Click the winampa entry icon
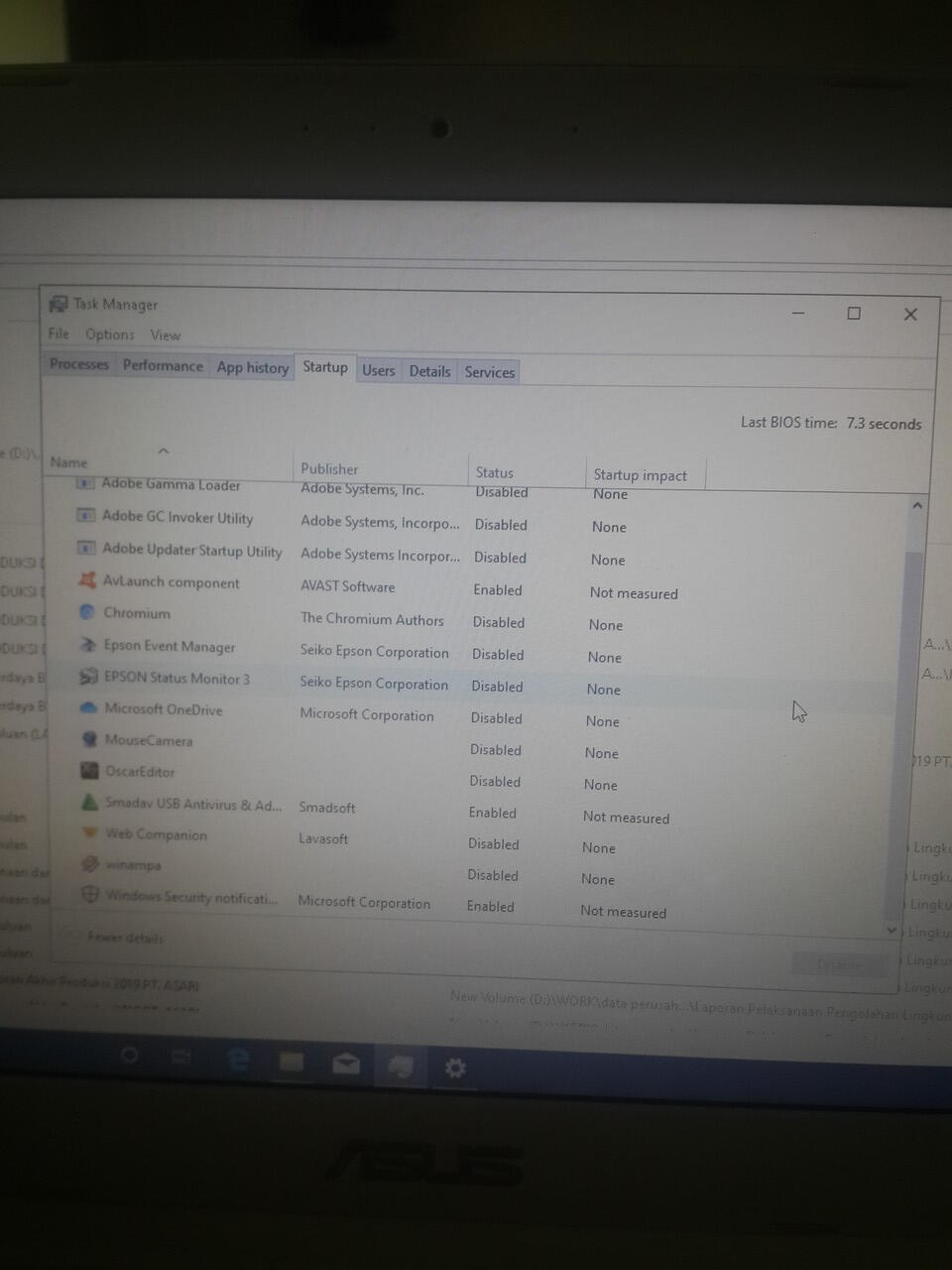952x1270 pixels. click(x=89, y=863)
